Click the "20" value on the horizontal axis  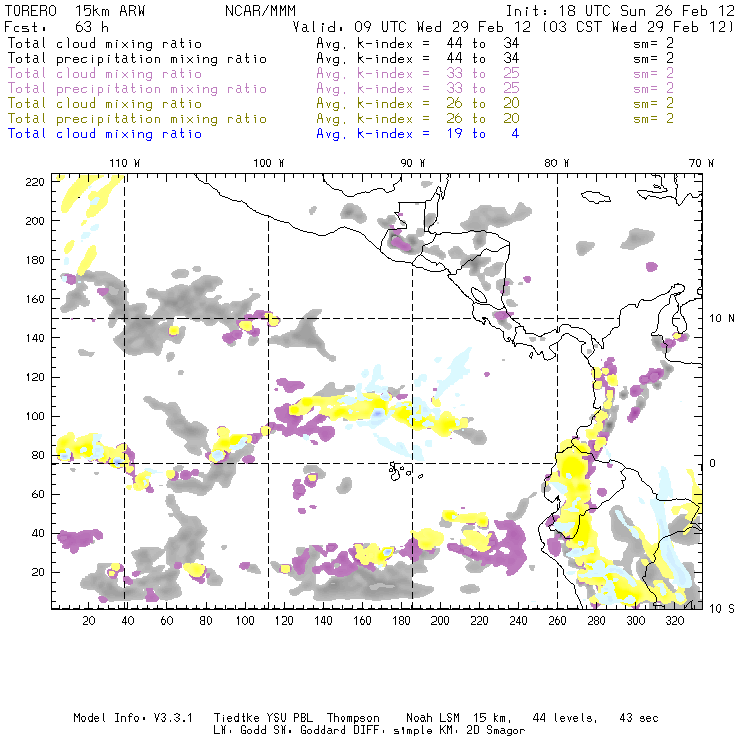pyautogui.click(x=89, y=621)
